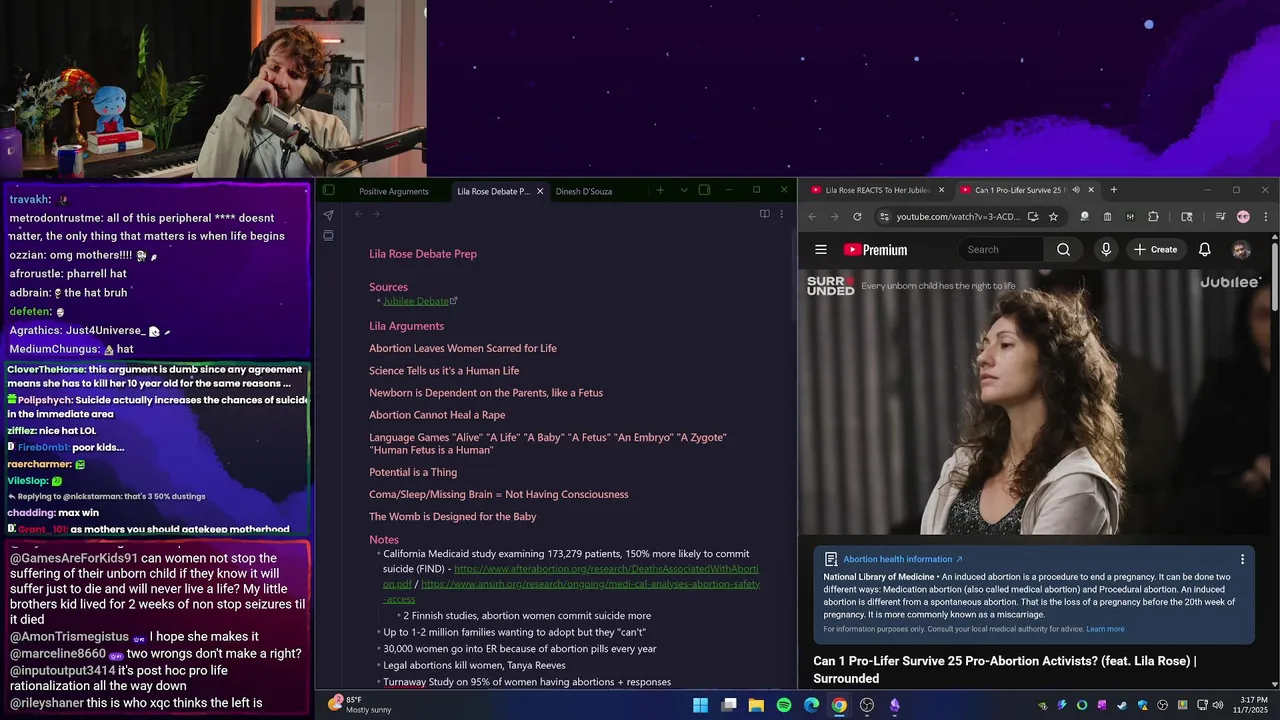
Task: Open abortion info panel three-dot menu
Action: 1242,559
